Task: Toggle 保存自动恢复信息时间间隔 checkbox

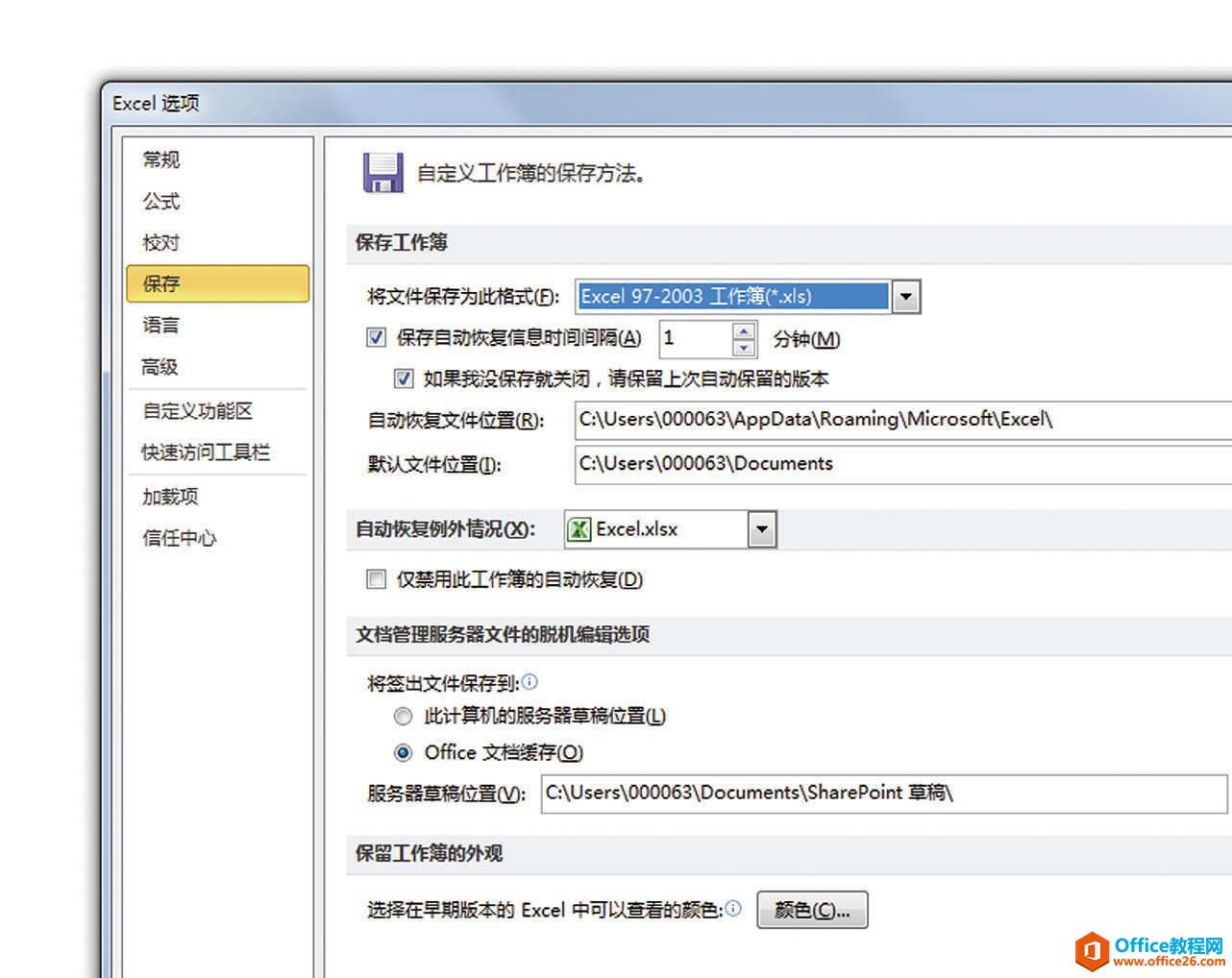Action: coord(377,338)
